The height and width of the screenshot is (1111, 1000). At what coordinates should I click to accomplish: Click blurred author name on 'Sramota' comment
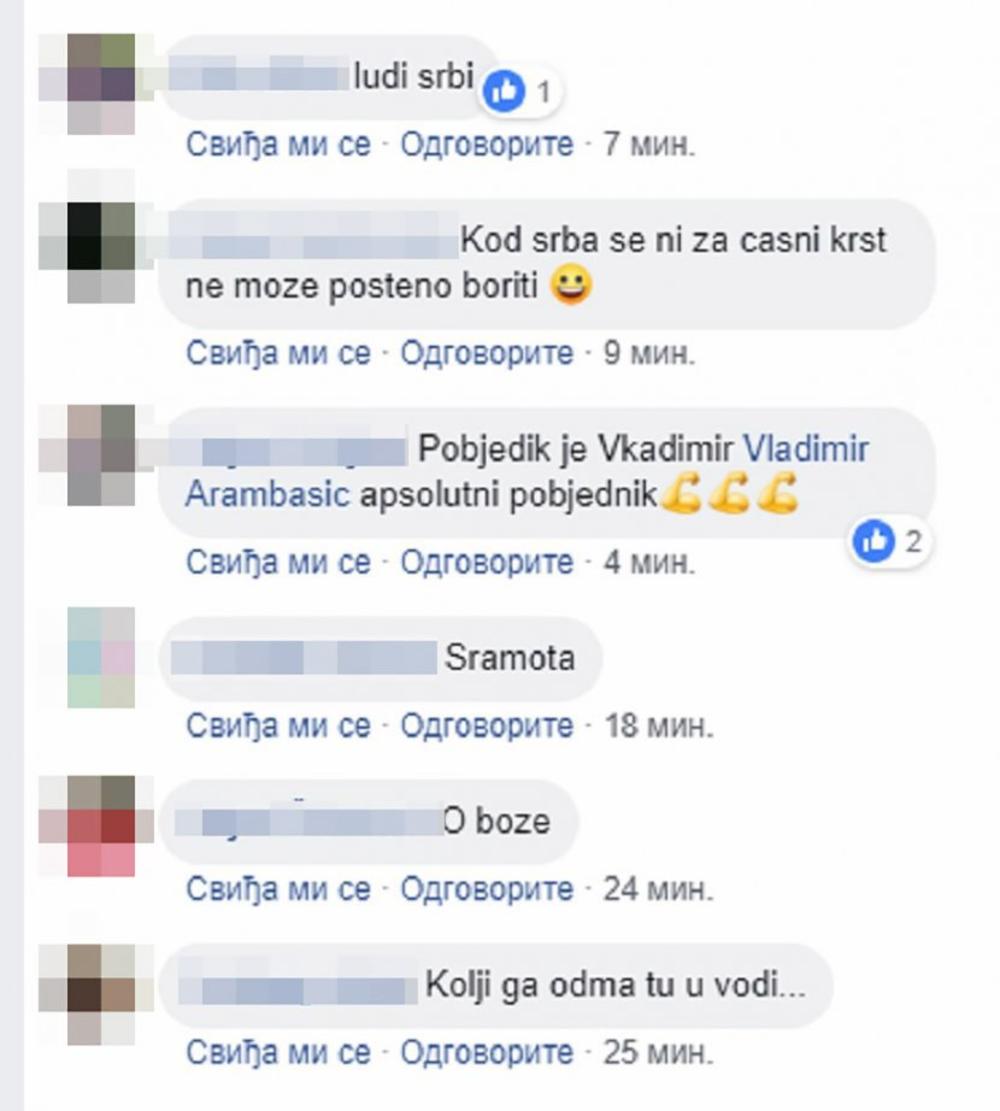305,658
